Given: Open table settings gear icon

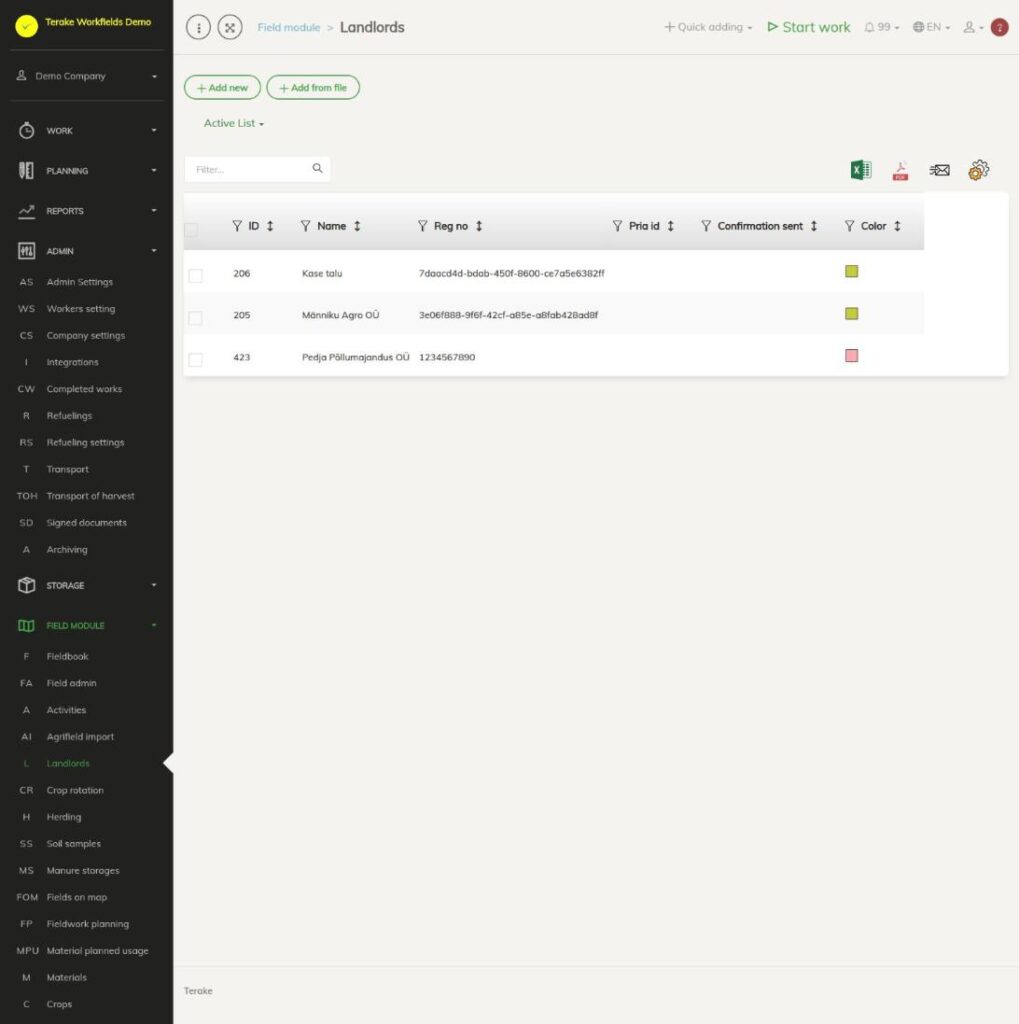Looking at the screenshot, I should (x=979, y=170).
